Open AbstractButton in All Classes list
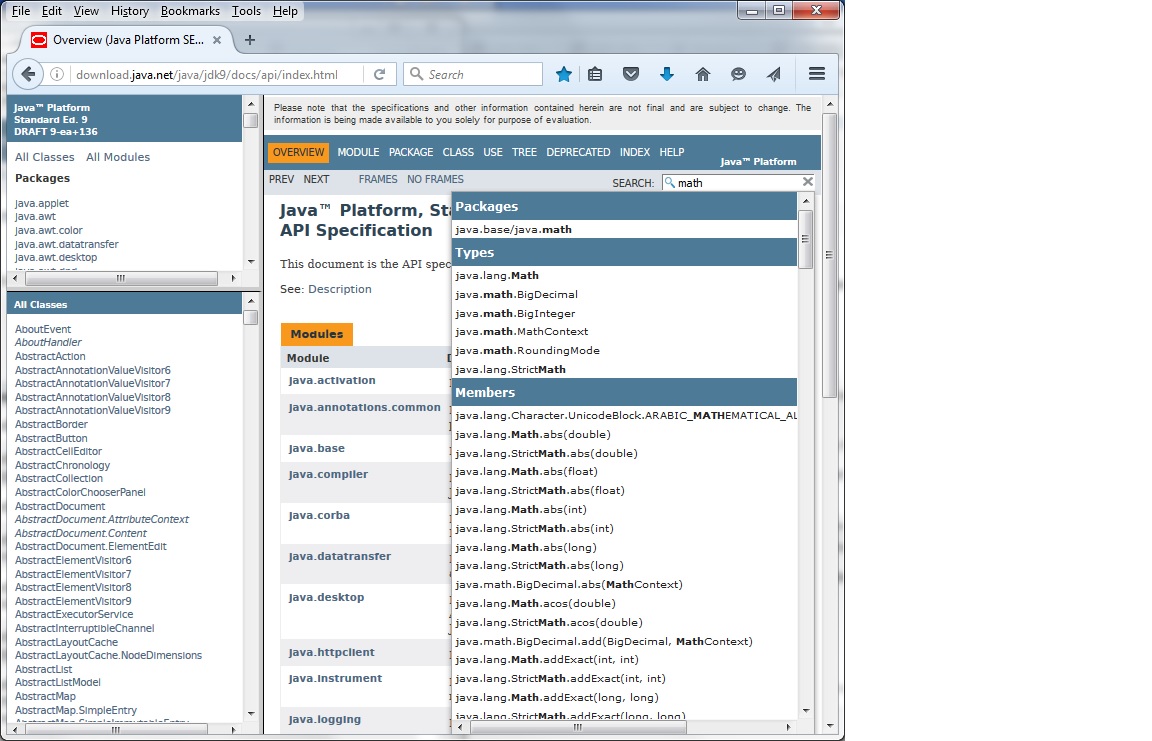Viewport: 1152px width, 741px height. 51,438
